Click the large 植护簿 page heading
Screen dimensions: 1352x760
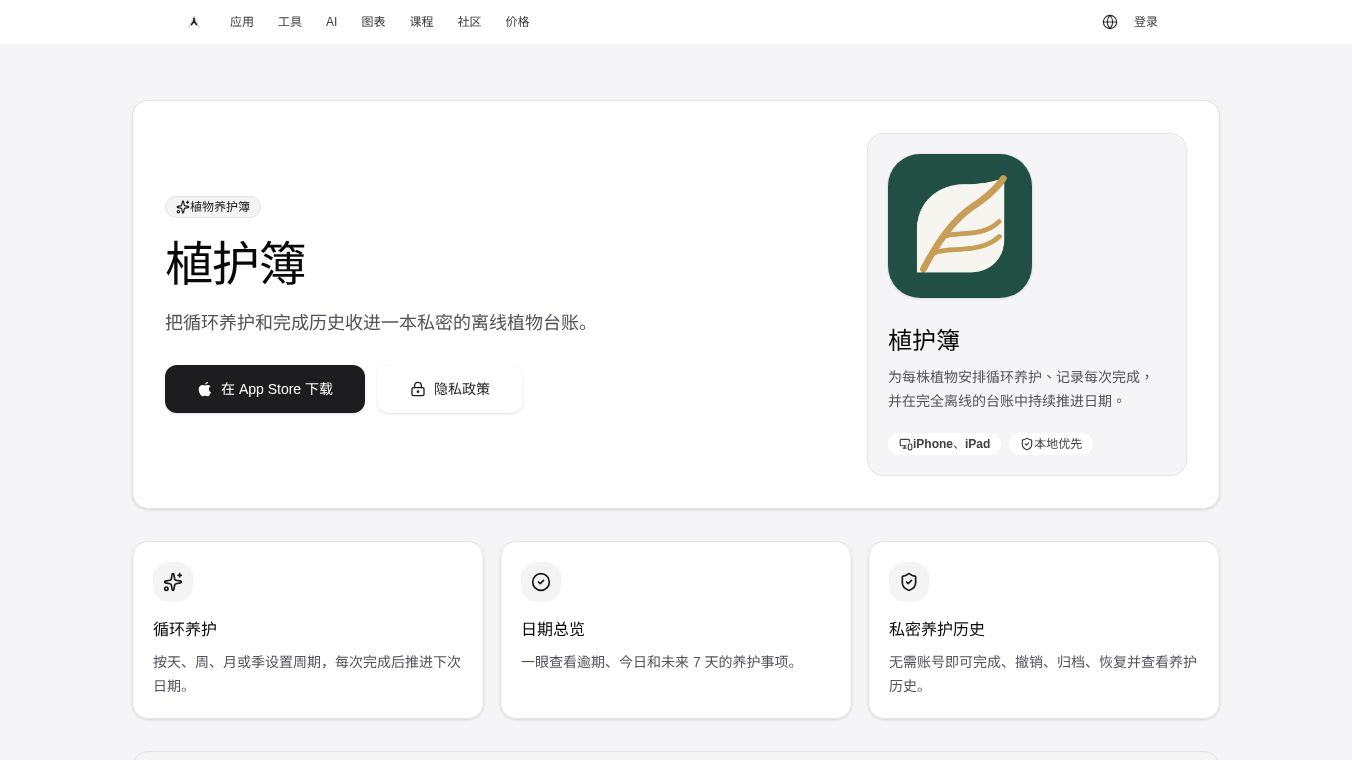click(x=236, y=263)
